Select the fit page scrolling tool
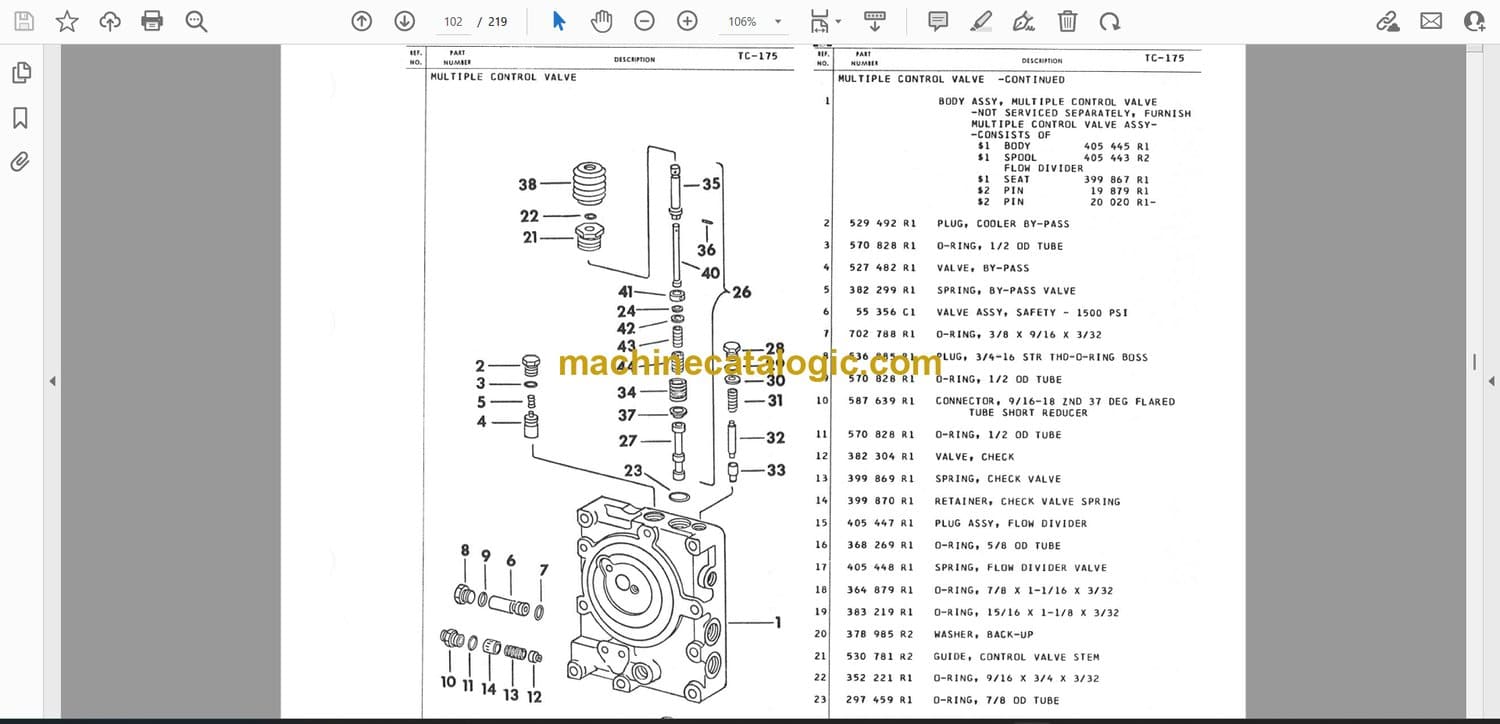The image size is (1500, 724). click(x=820, y=21)
